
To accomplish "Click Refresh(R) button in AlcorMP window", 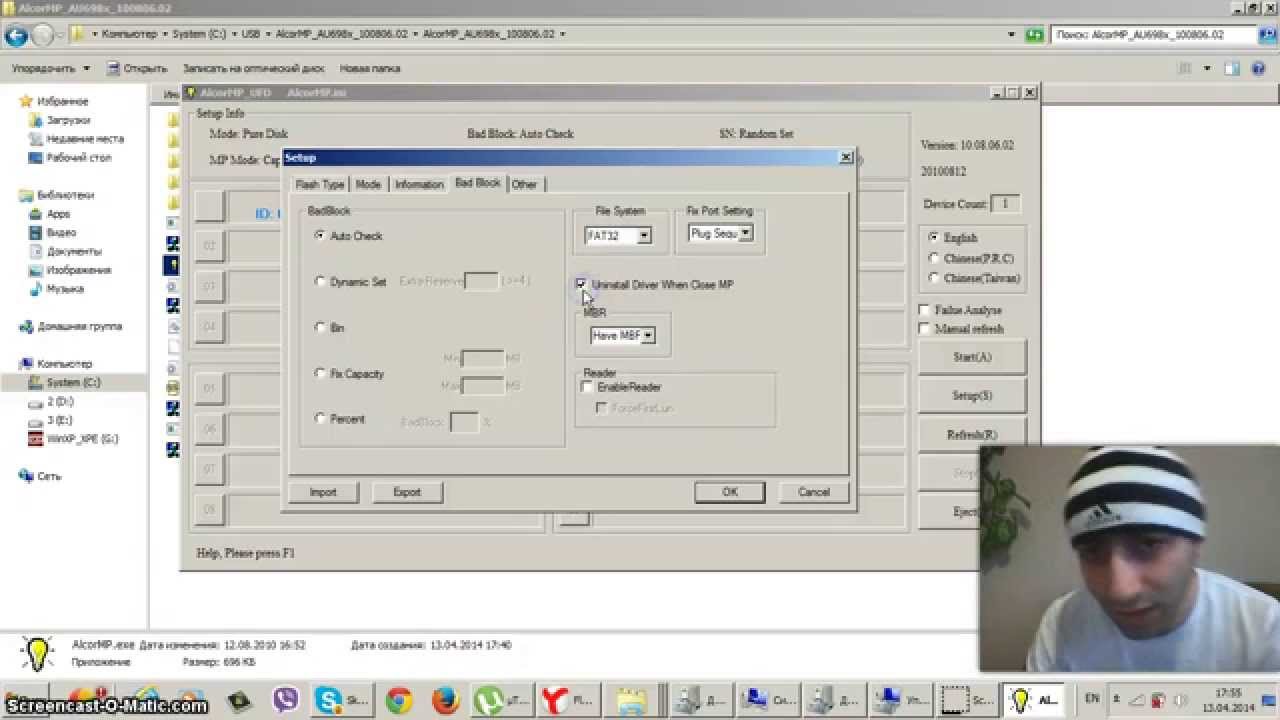I will point(972,435).
